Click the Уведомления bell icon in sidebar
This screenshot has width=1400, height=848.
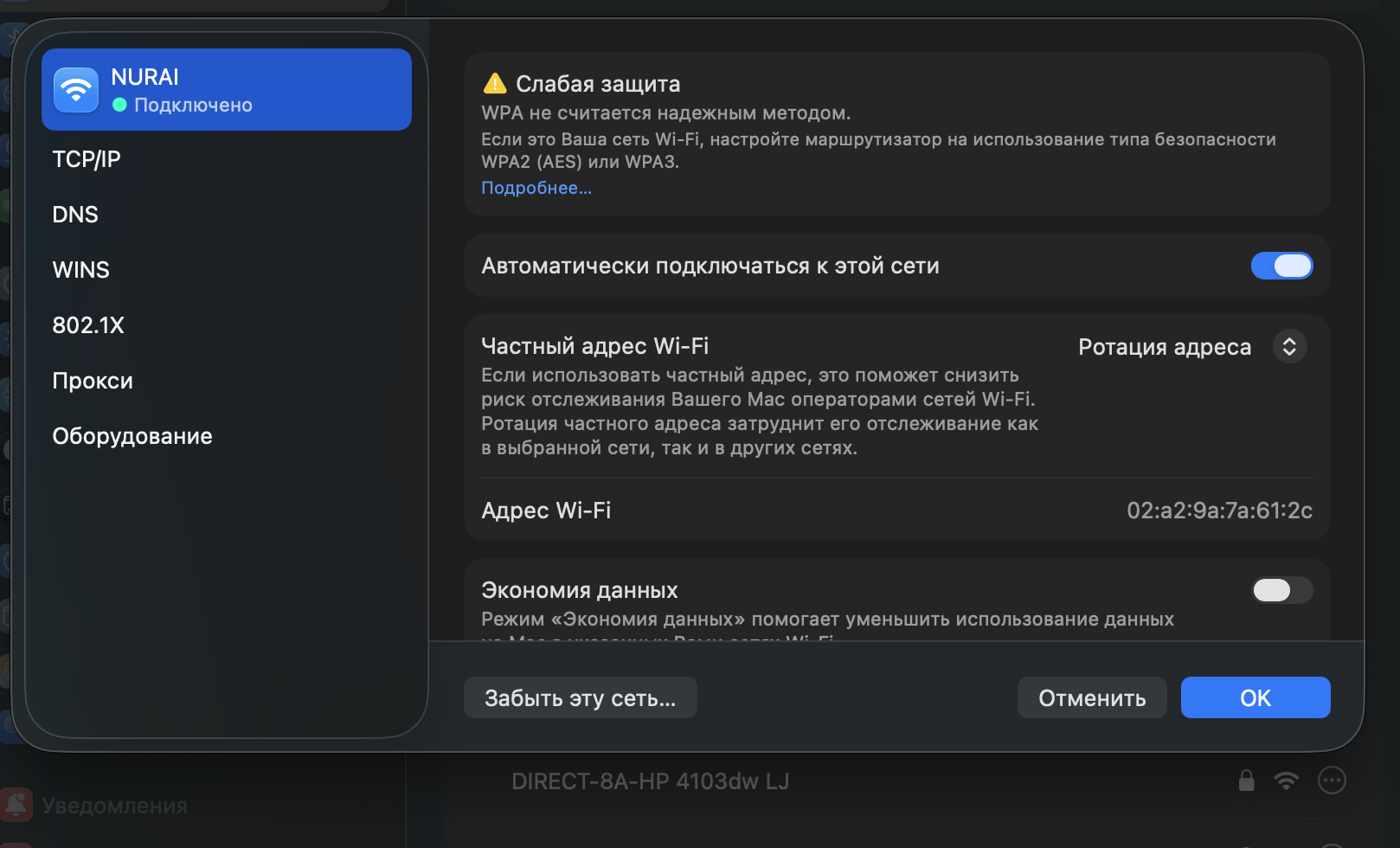[17, 805]
